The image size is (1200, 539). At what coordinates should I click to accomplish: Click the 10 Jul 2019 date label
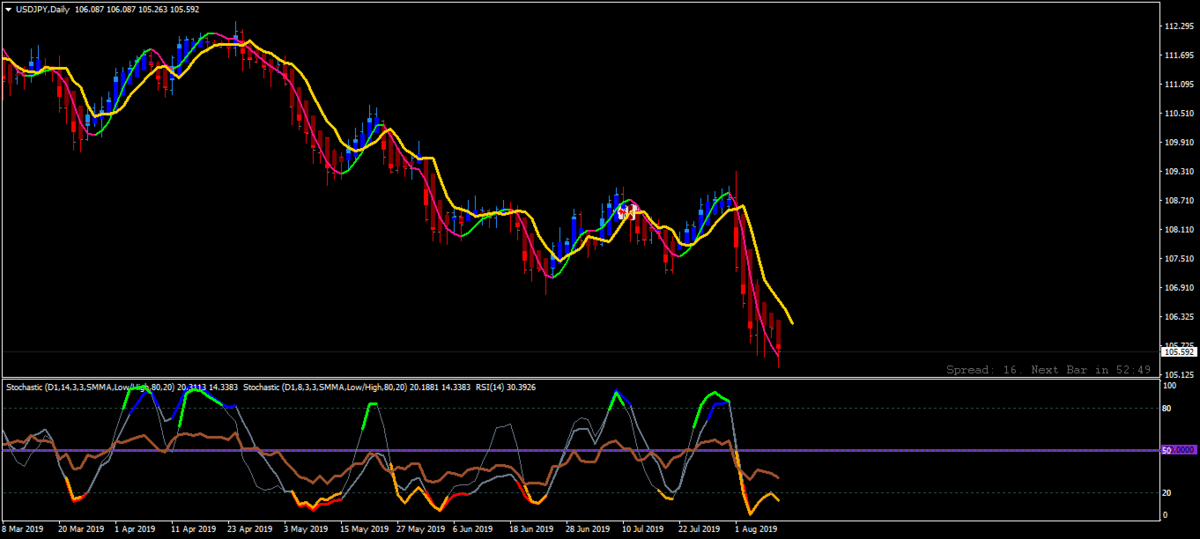pyautogui.click(x=643, y=528)
